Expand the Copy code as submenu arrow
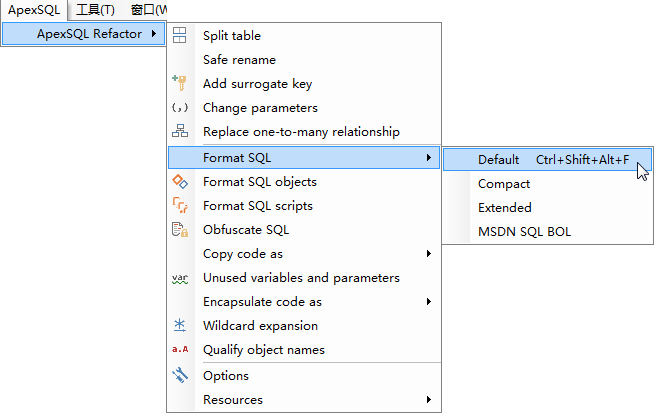The image size is (654, 413). click(x=428, y=254)
